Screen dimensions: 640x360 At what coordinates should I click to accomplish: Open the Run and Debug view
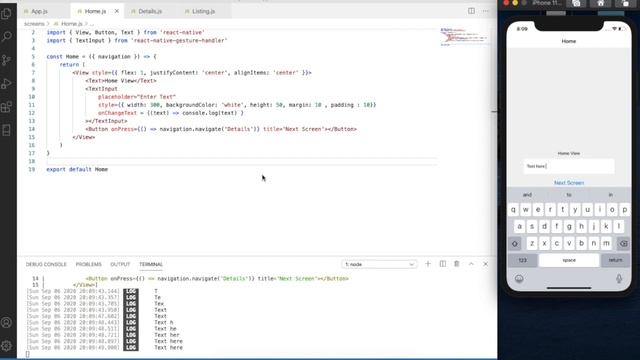tap(7, 84)
